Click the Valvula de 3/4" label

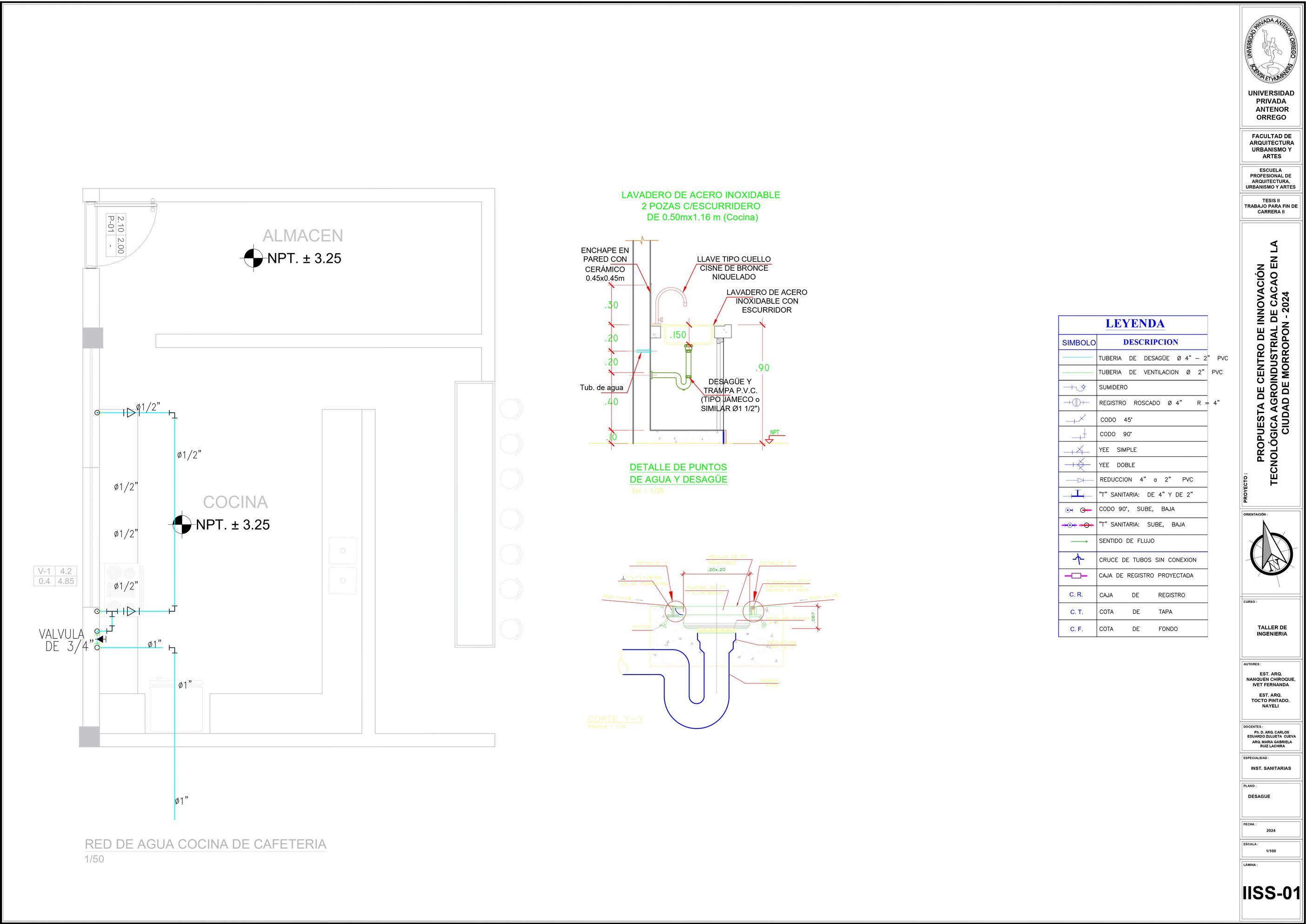coord(65,640)
